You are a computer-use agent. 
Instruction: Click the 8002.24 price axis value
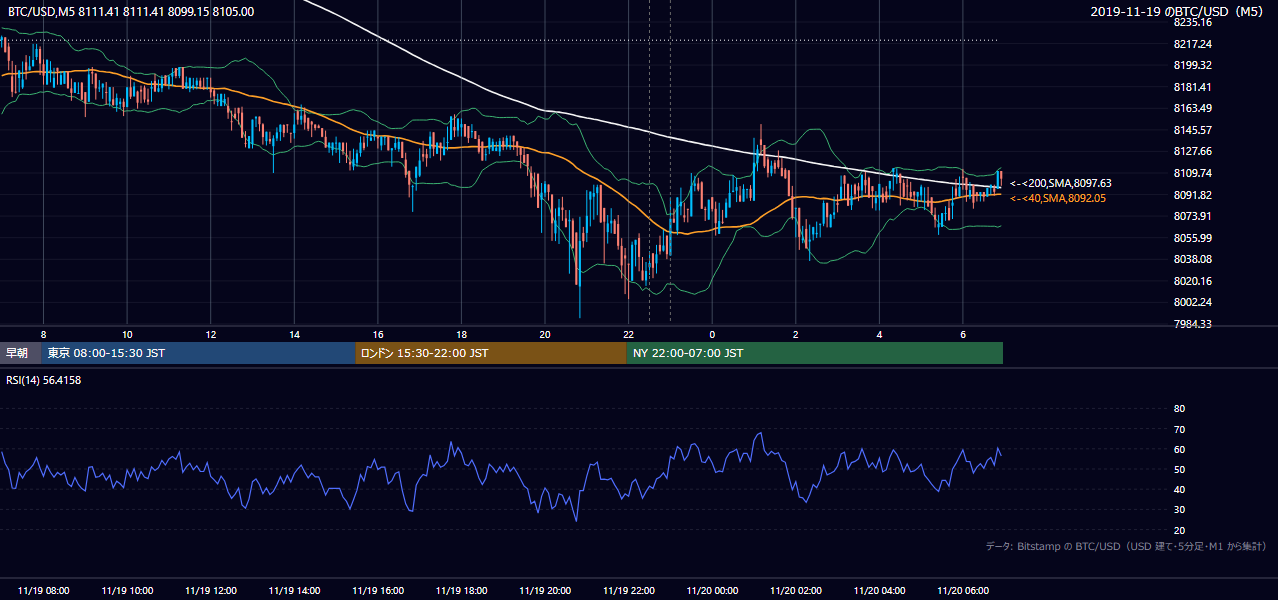click(x=1192, y=302)
